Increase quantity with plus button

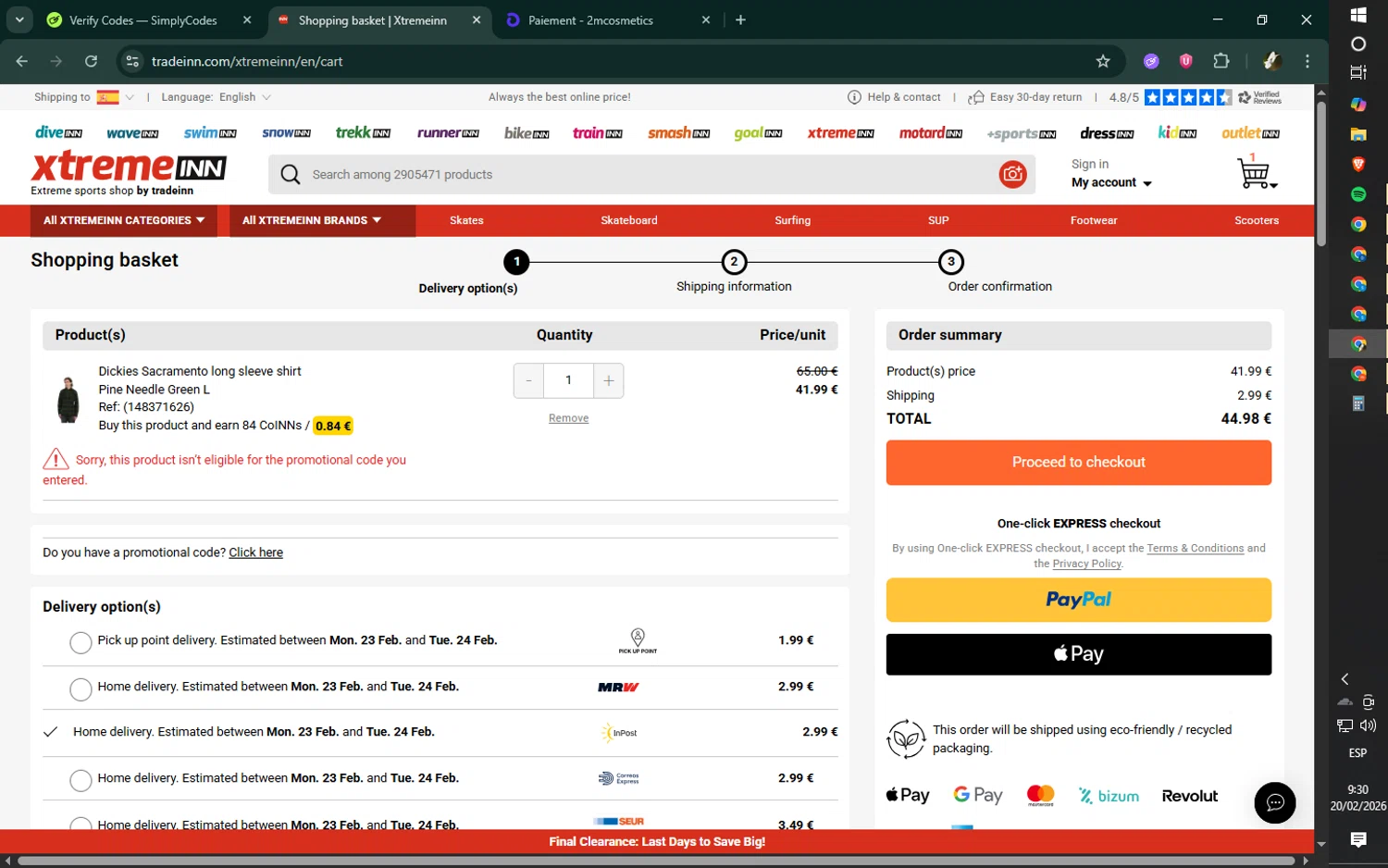609,380
